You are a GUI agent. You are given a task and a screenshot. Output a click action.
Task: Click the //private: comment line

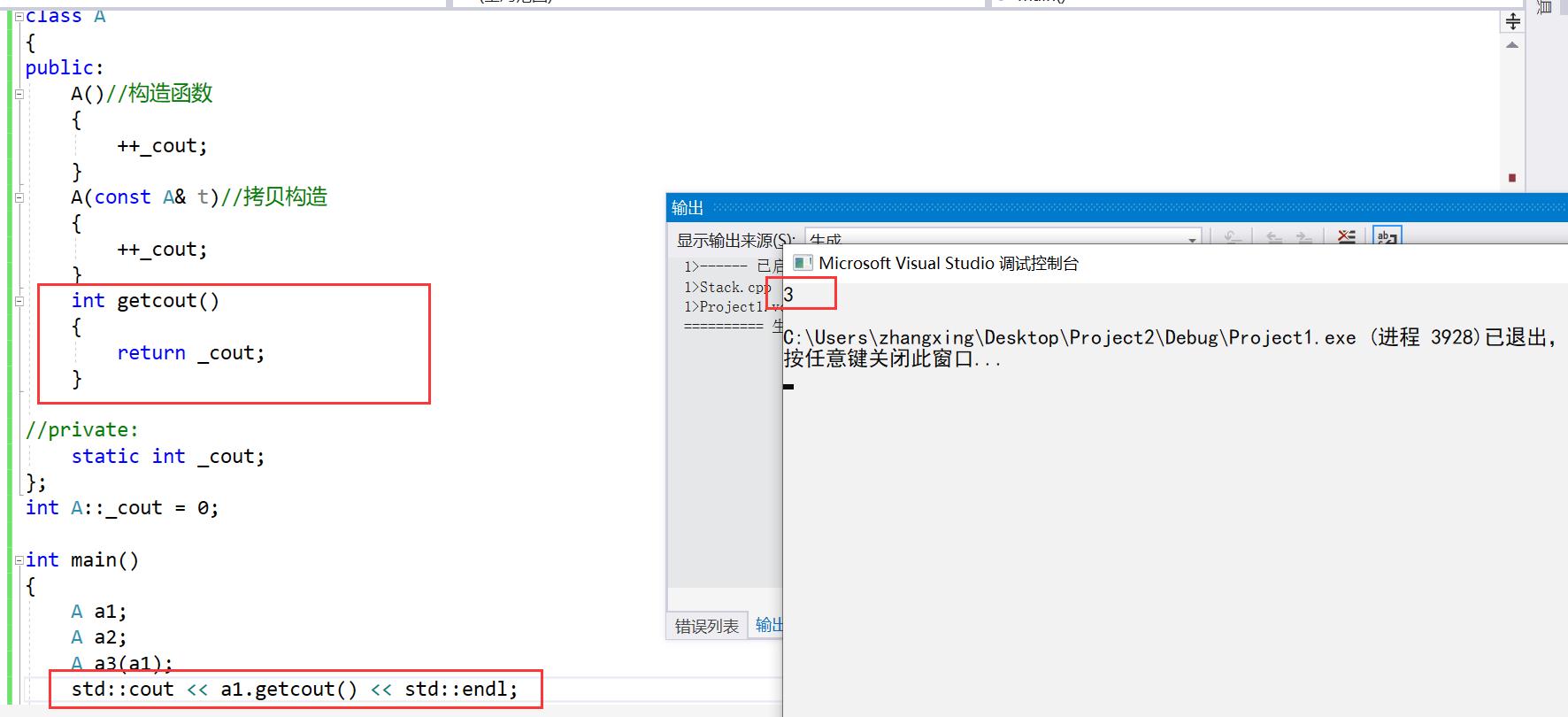(x=82, y=430)
